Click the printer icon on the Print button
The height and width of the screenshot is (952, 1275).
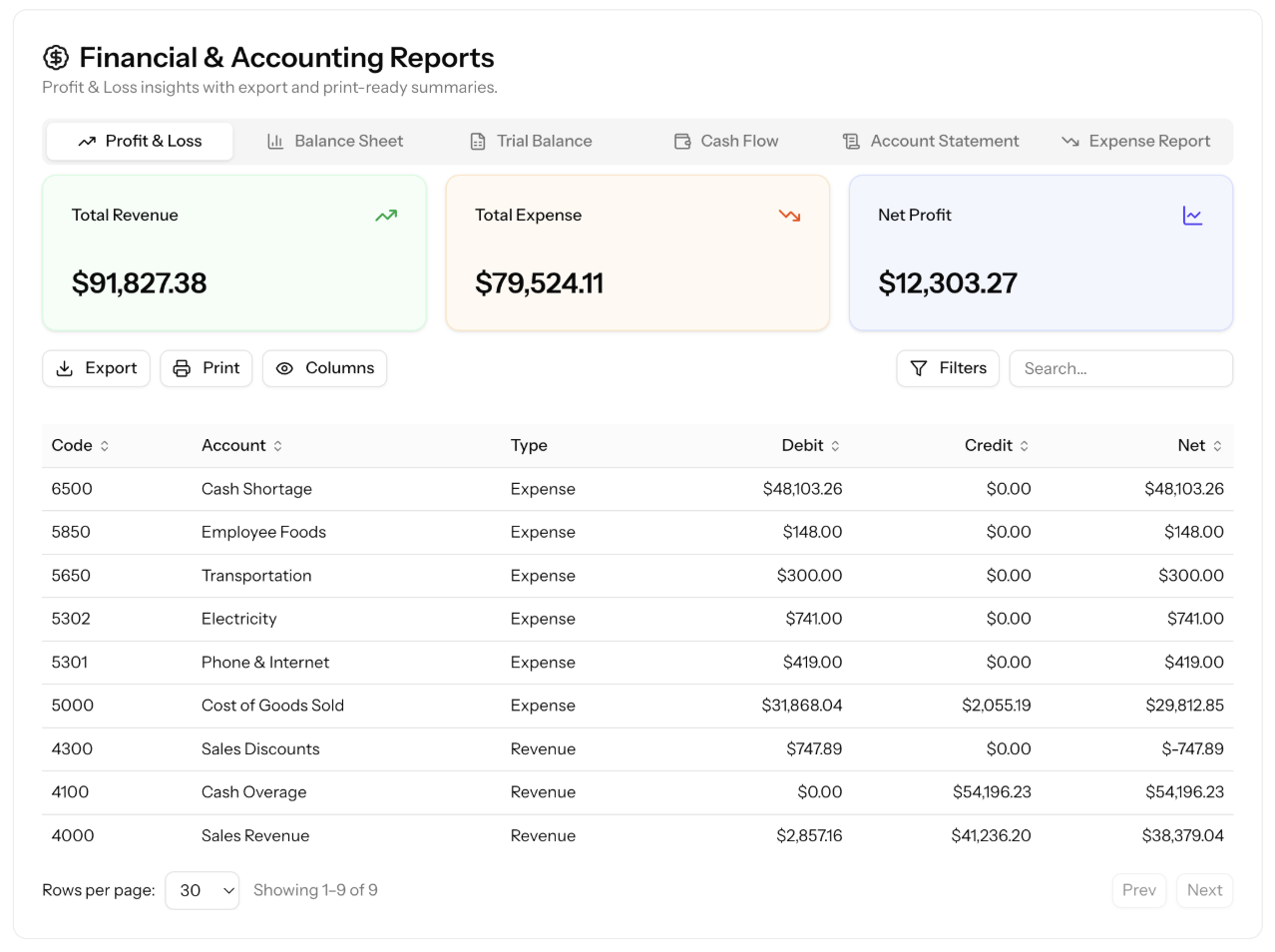(182, 368)
